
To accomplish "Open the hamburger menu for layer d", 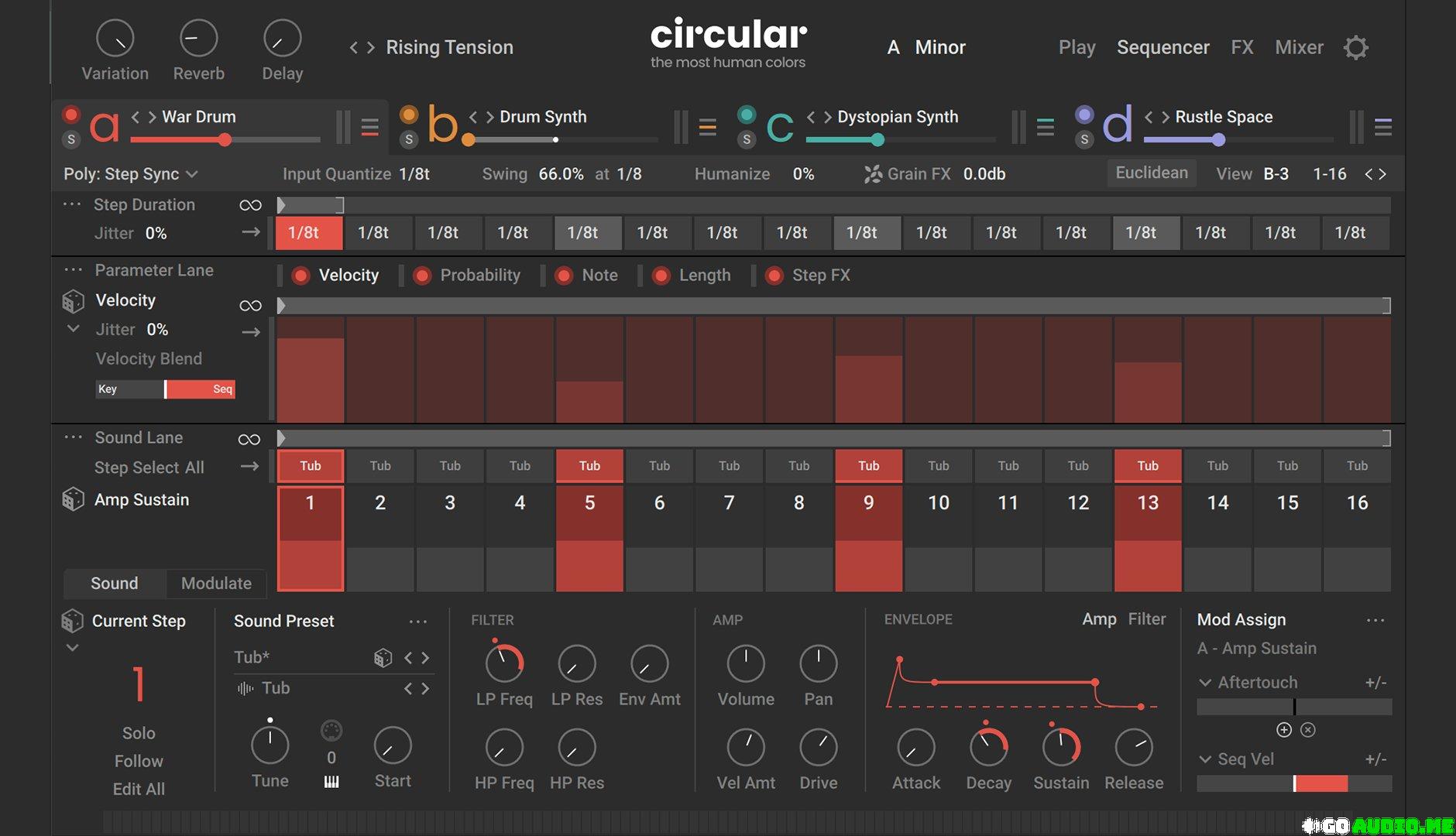I will pos(1383,127).
